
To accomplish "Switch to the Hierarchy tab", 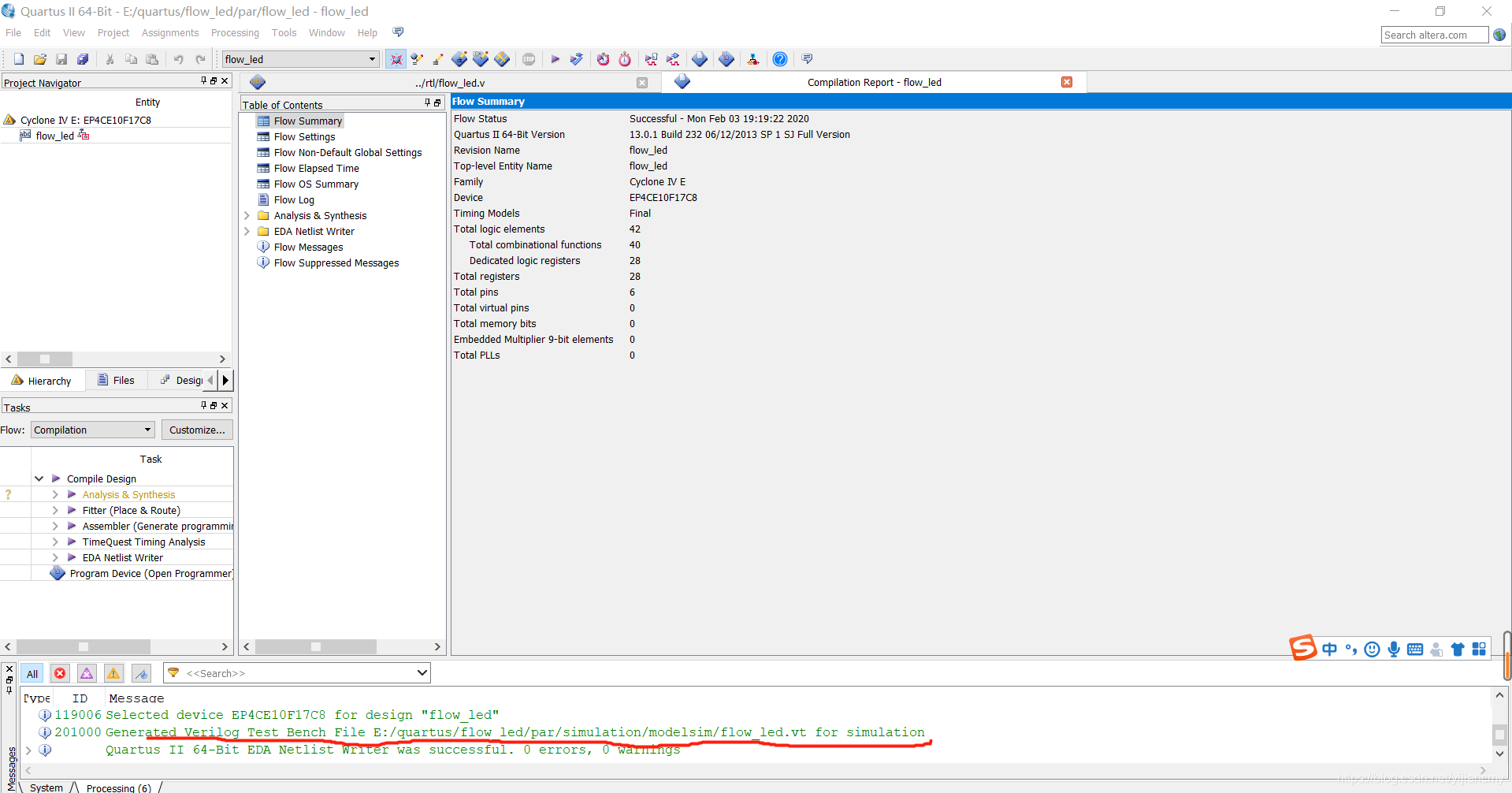I will pos(42,381).
